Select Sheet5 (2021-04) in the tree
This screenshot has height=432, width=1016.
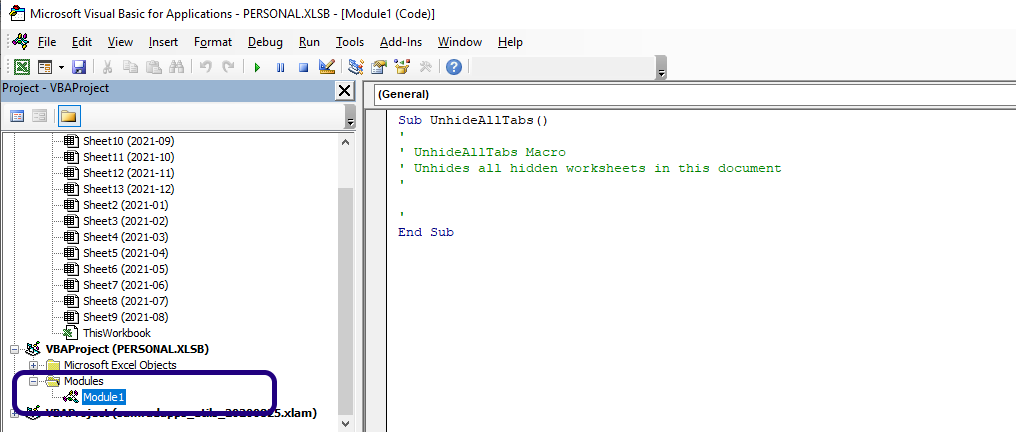(126, 253)
